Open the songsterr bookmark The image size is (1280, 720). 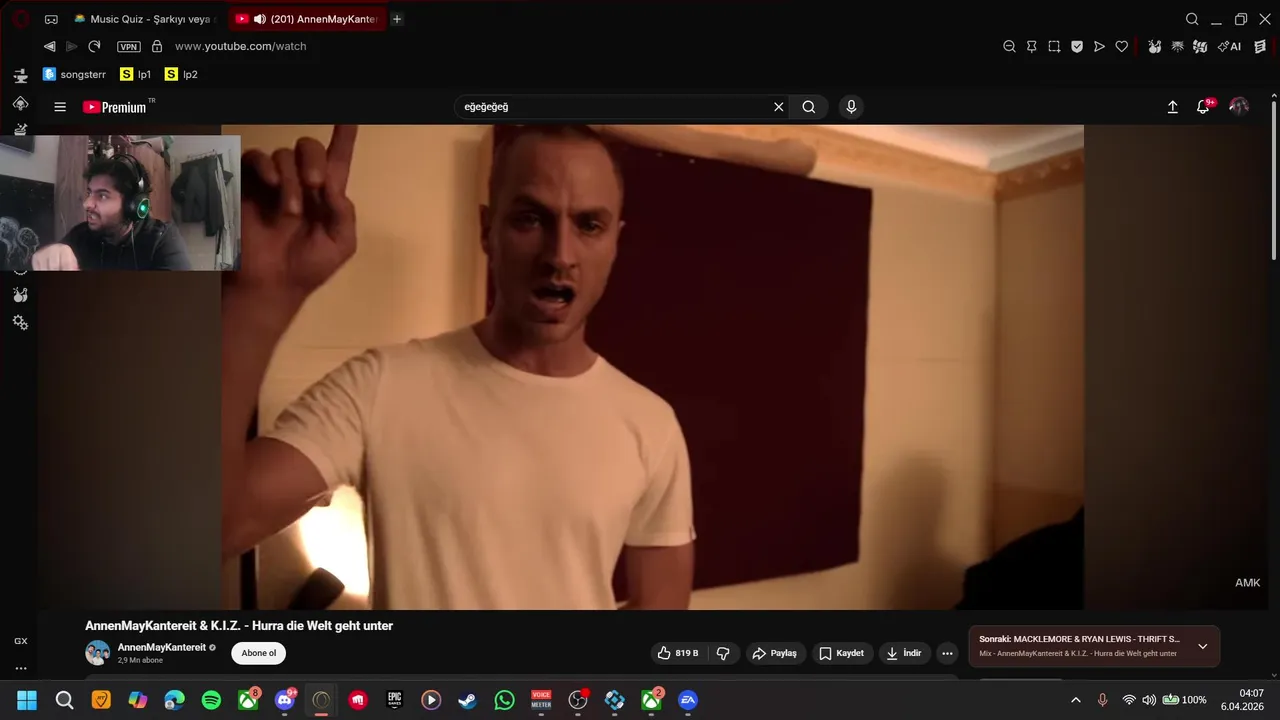(74, 74)
